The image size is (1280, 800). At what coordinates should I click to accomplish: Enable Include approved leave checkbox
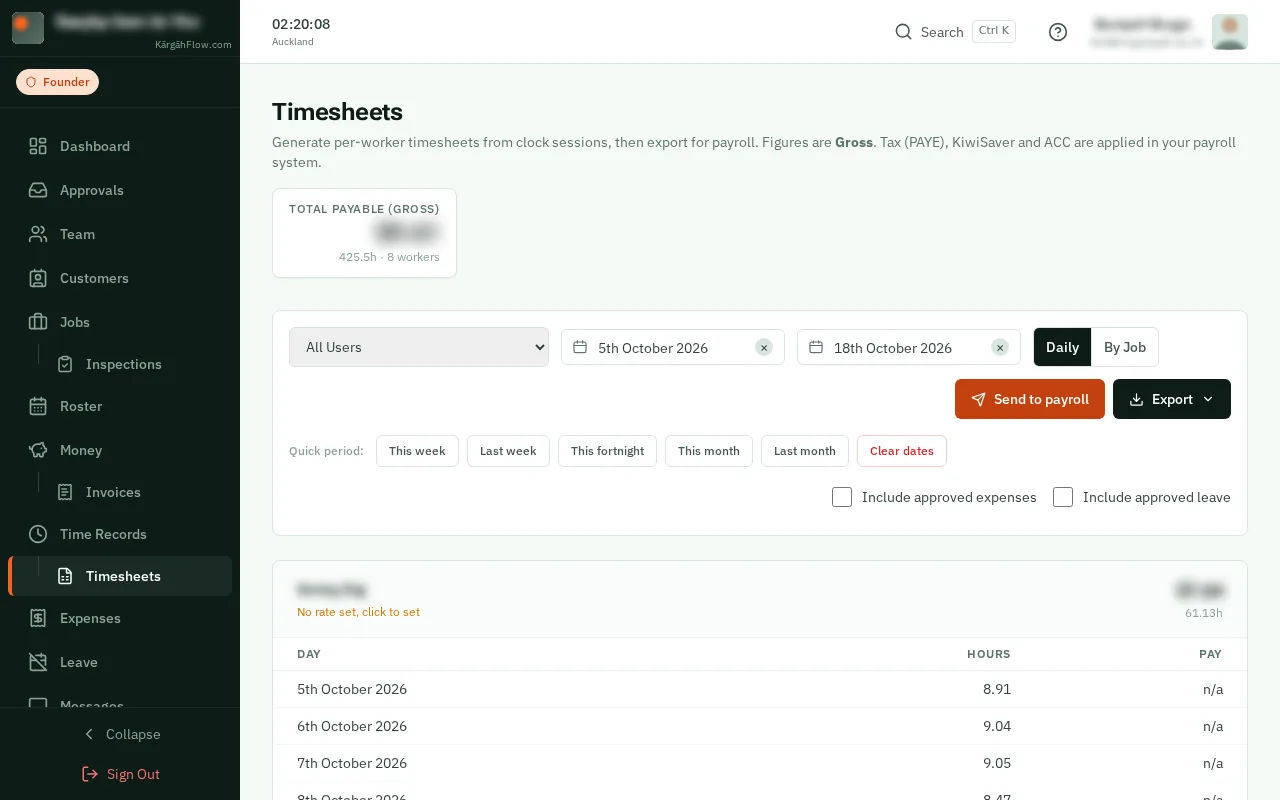[x=1063, y=497]
